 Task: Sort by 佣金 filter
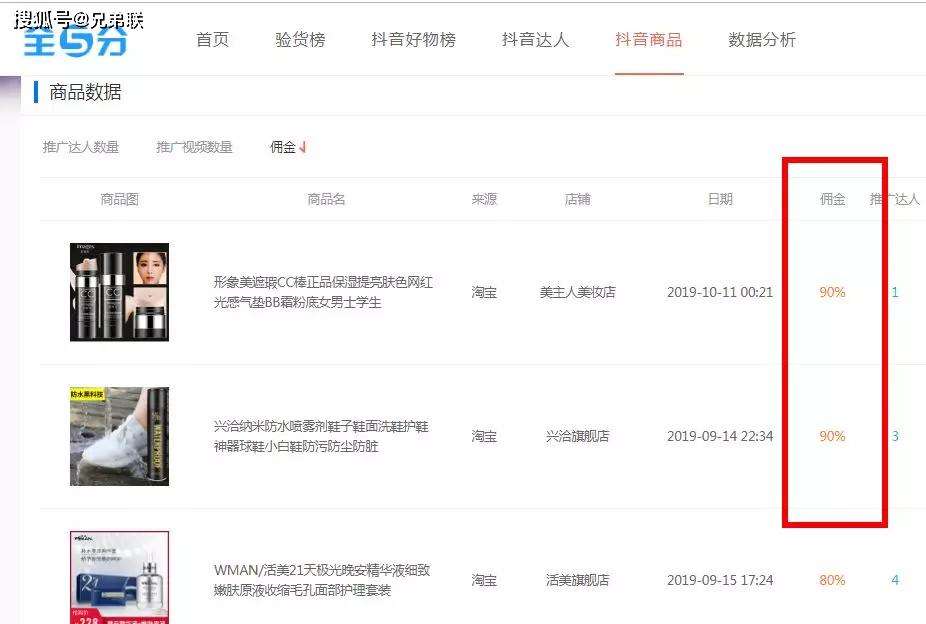point(282,147)
